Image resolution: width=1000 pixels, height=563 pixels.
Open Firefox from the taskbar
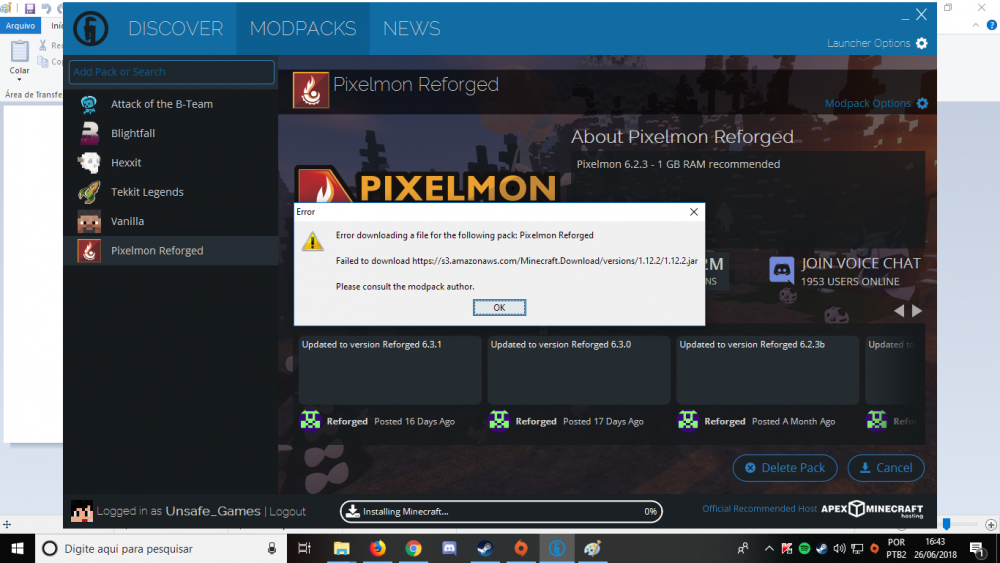pos(378,548)
